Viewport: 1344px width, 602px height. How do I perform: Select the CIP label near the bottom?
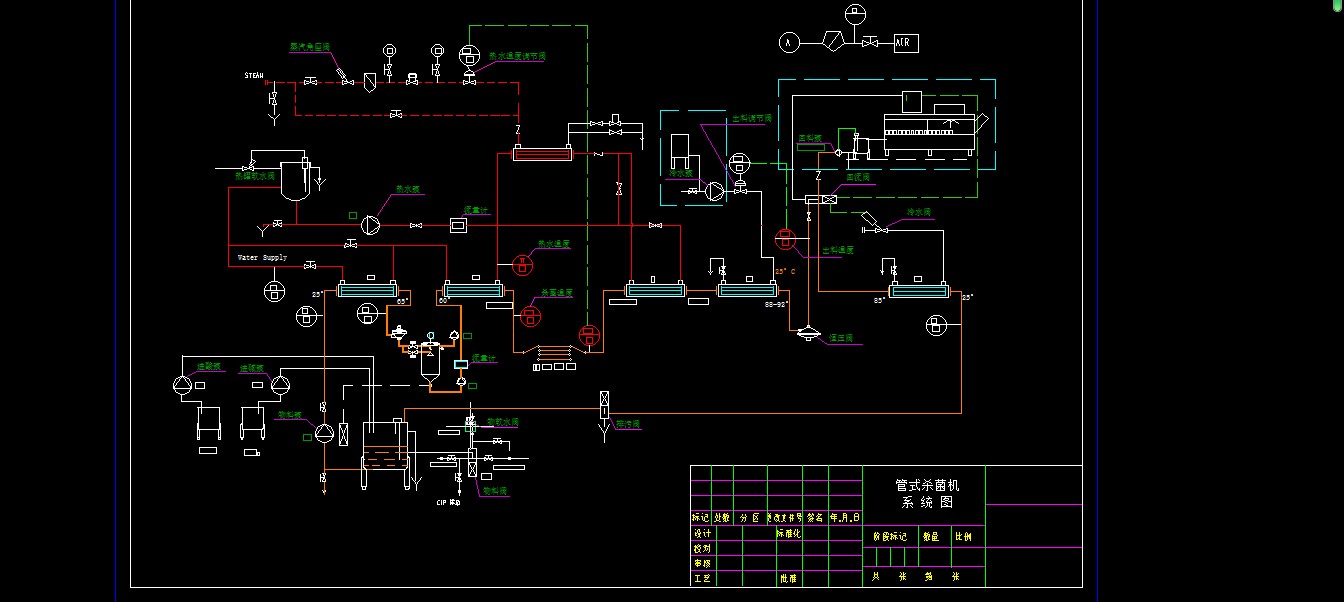[448, 502]
